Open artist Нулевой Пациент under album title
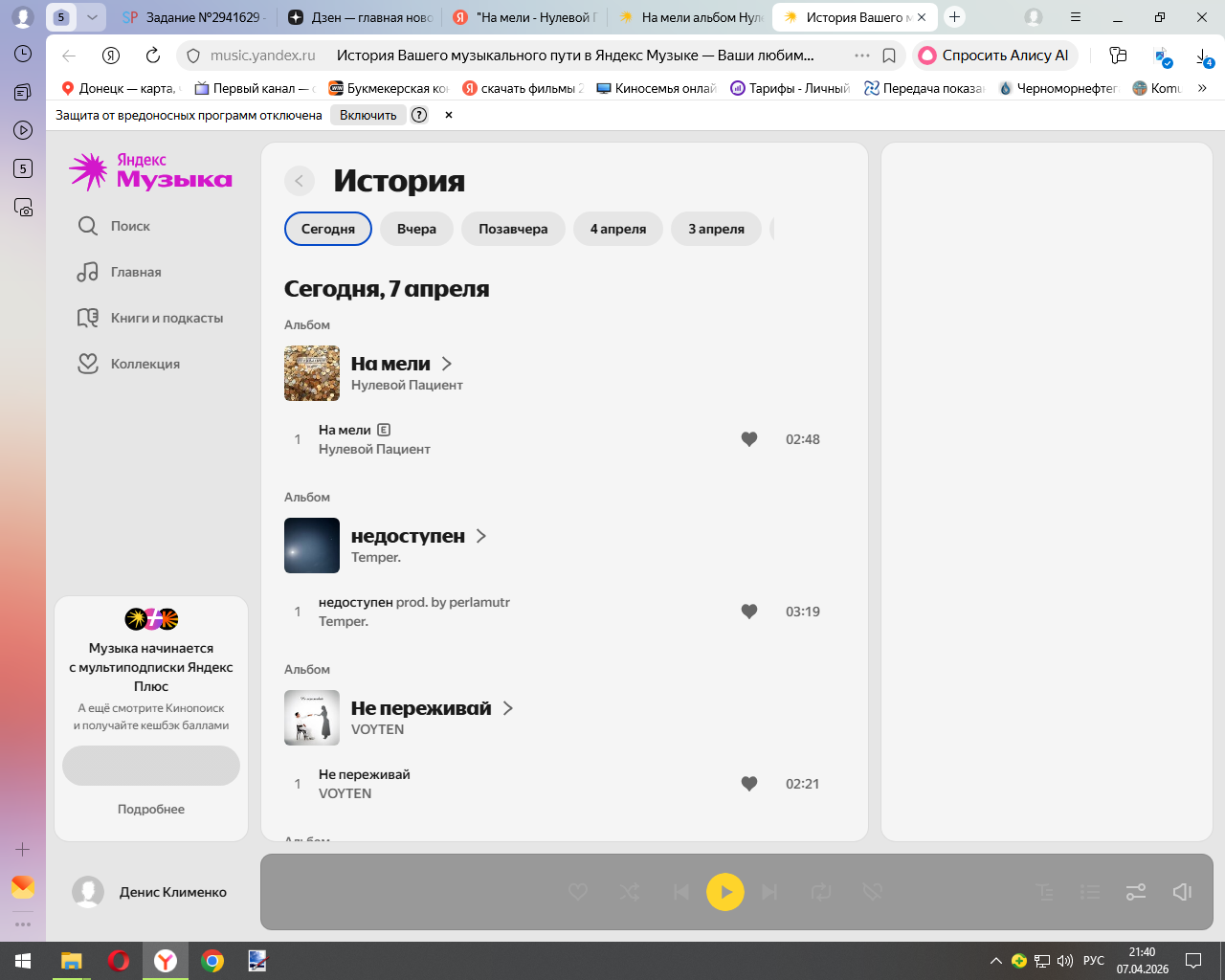This screenshot has height=980, width=1225. 407,385
